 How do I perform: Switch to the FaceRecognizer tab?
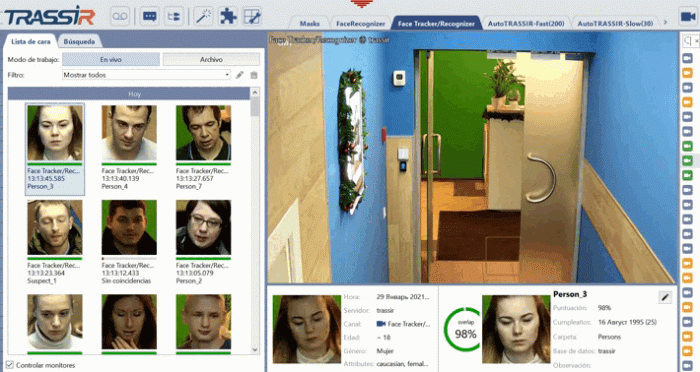click(360, 23)
